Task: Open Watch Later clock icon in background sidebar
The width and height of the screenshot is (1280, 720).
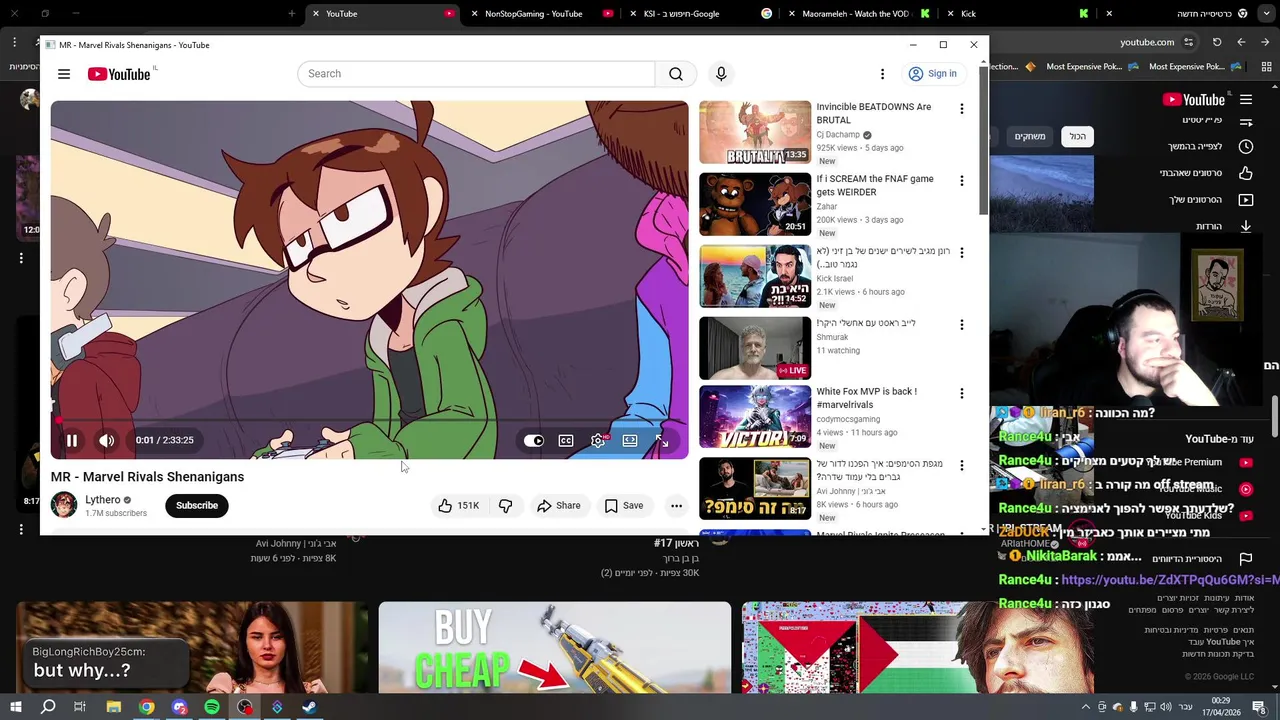Action: (1246, 146)
